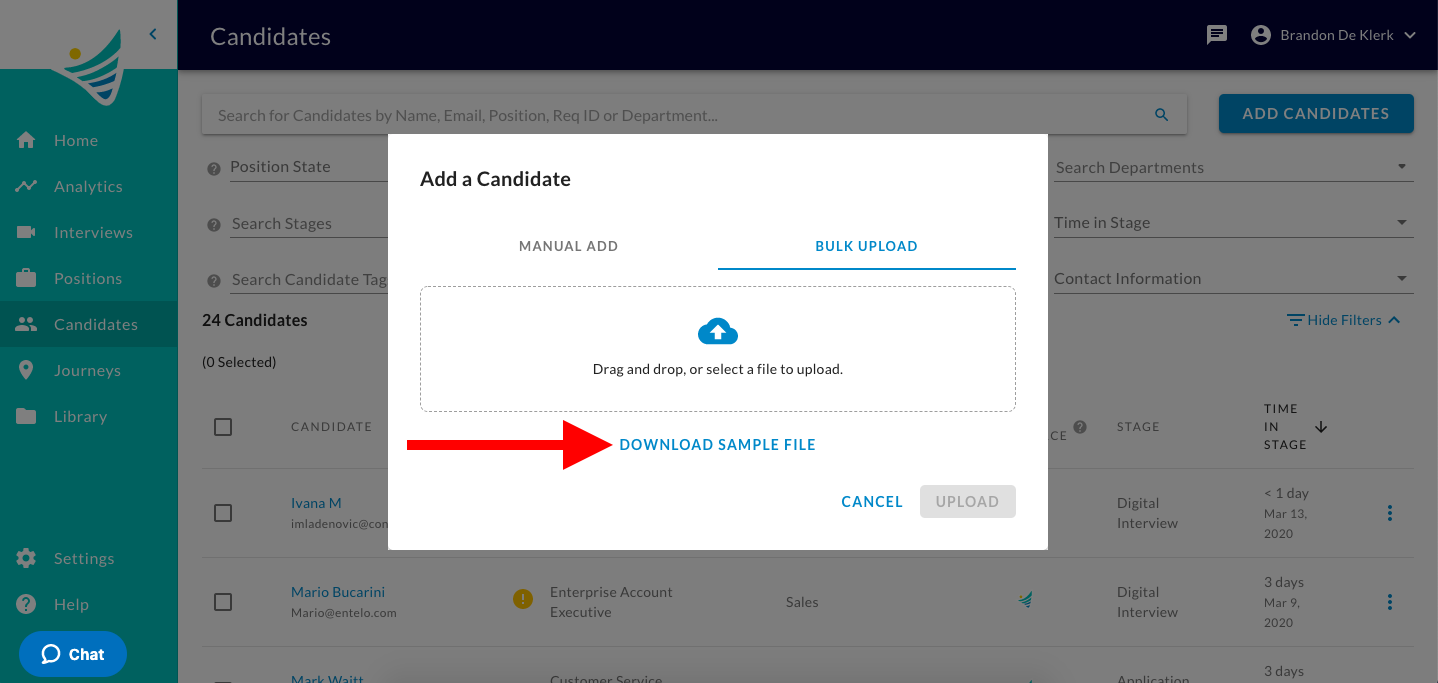Click help icon beside Search Candidate Tags

click(213, 281)
